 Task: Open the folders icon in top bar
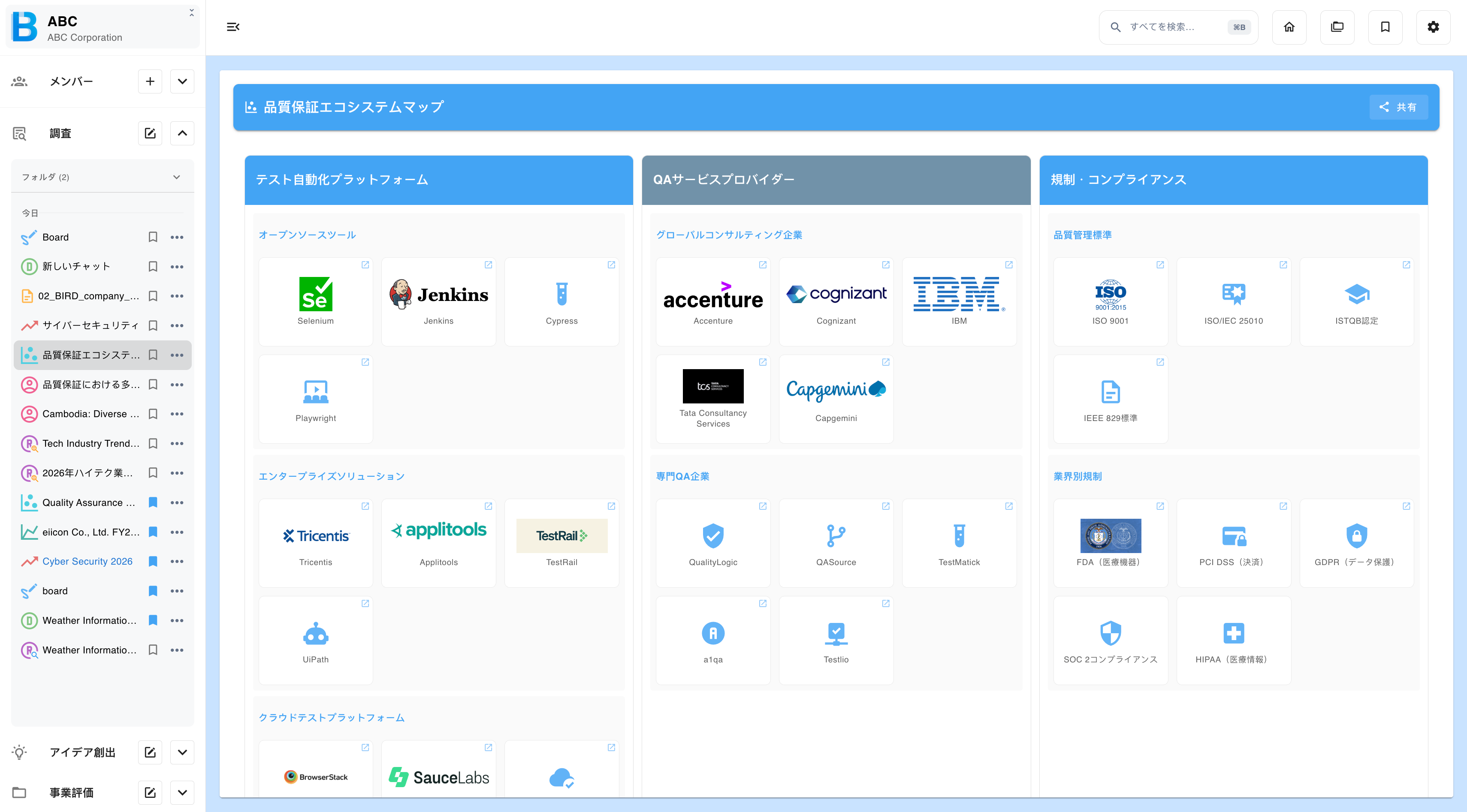pyautogui.click(x=1337, y=27)
